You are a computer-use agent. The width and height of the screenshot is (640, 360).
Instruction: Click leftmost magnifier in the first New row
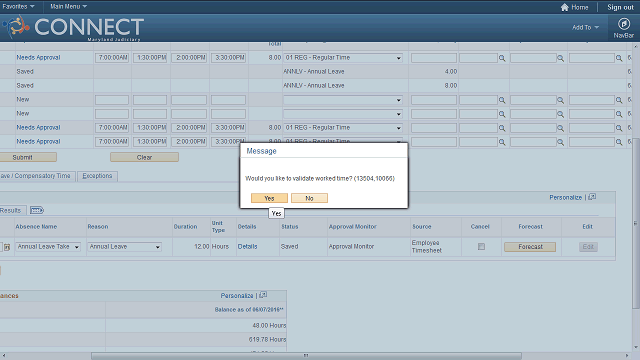[x=502, y=100]
